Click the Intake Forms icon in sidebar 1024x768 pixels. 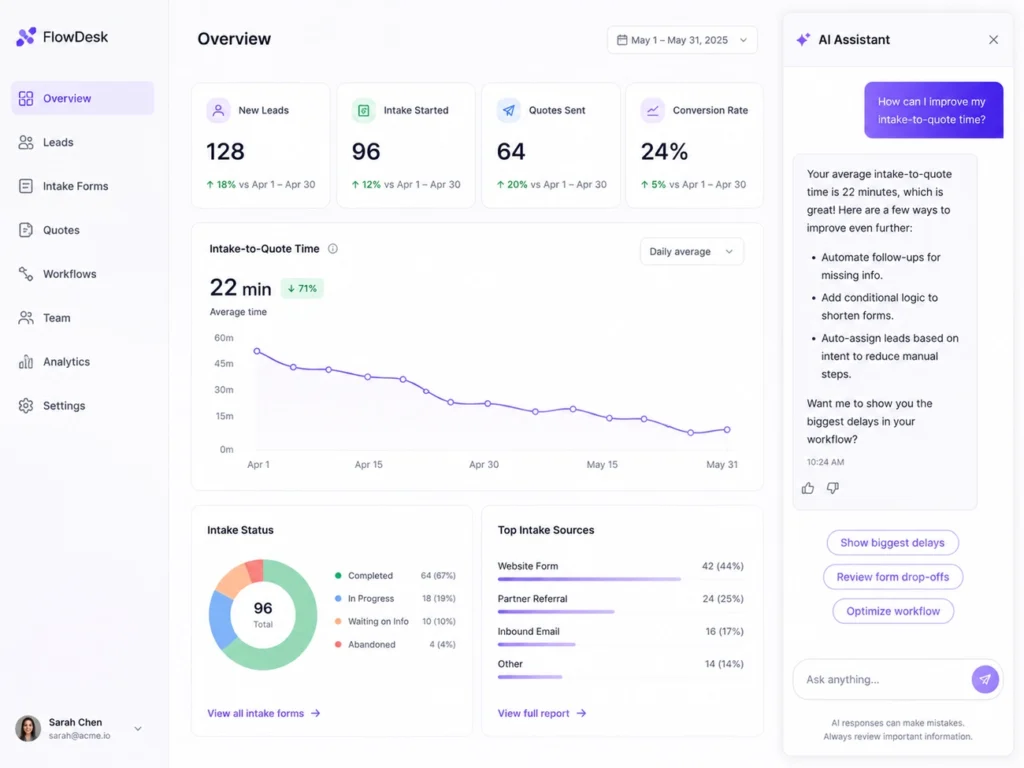tap(26, 186)
